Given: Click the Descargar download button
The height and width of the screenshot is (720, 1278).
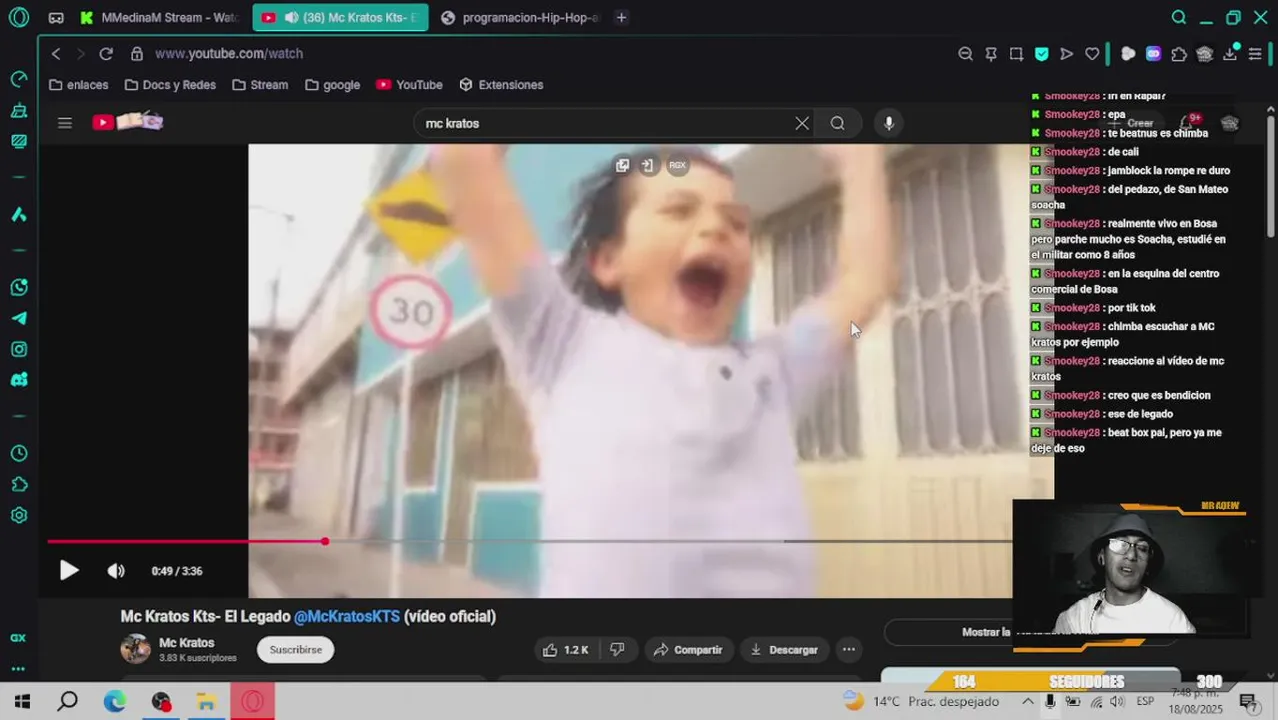Looking at the screenshot, I should [x=784, y=650].
